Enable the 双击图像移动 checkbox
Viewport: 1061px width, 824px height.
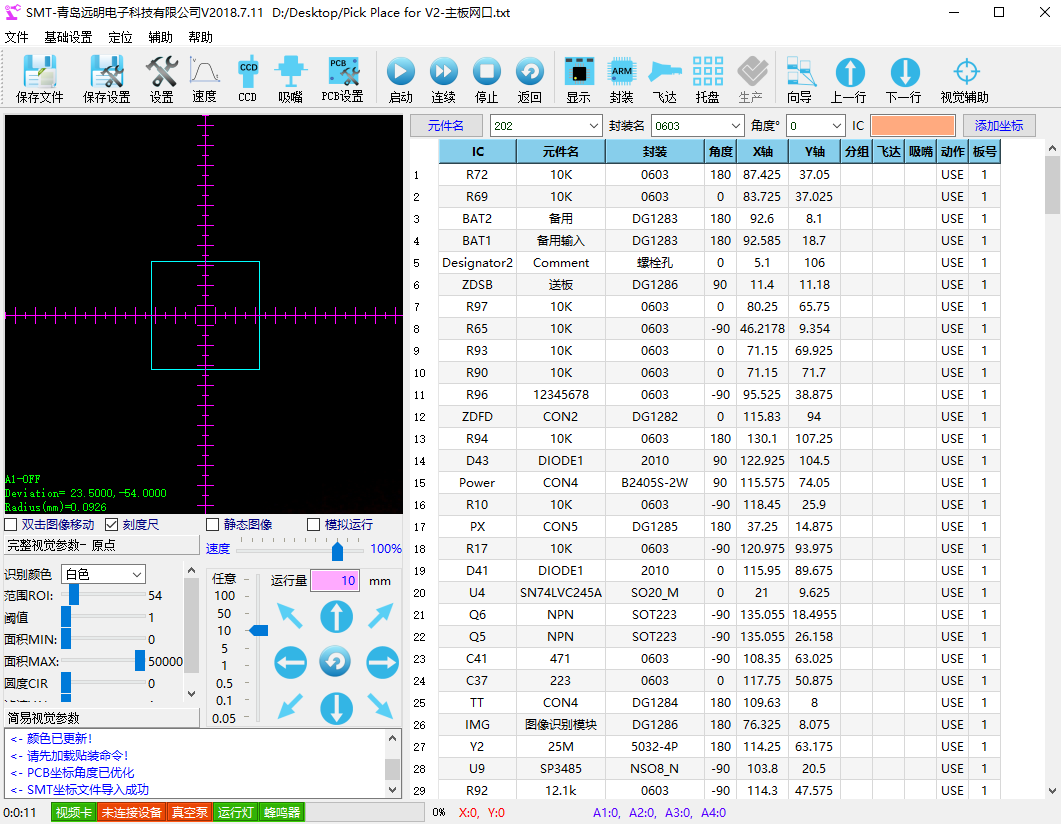11,525
